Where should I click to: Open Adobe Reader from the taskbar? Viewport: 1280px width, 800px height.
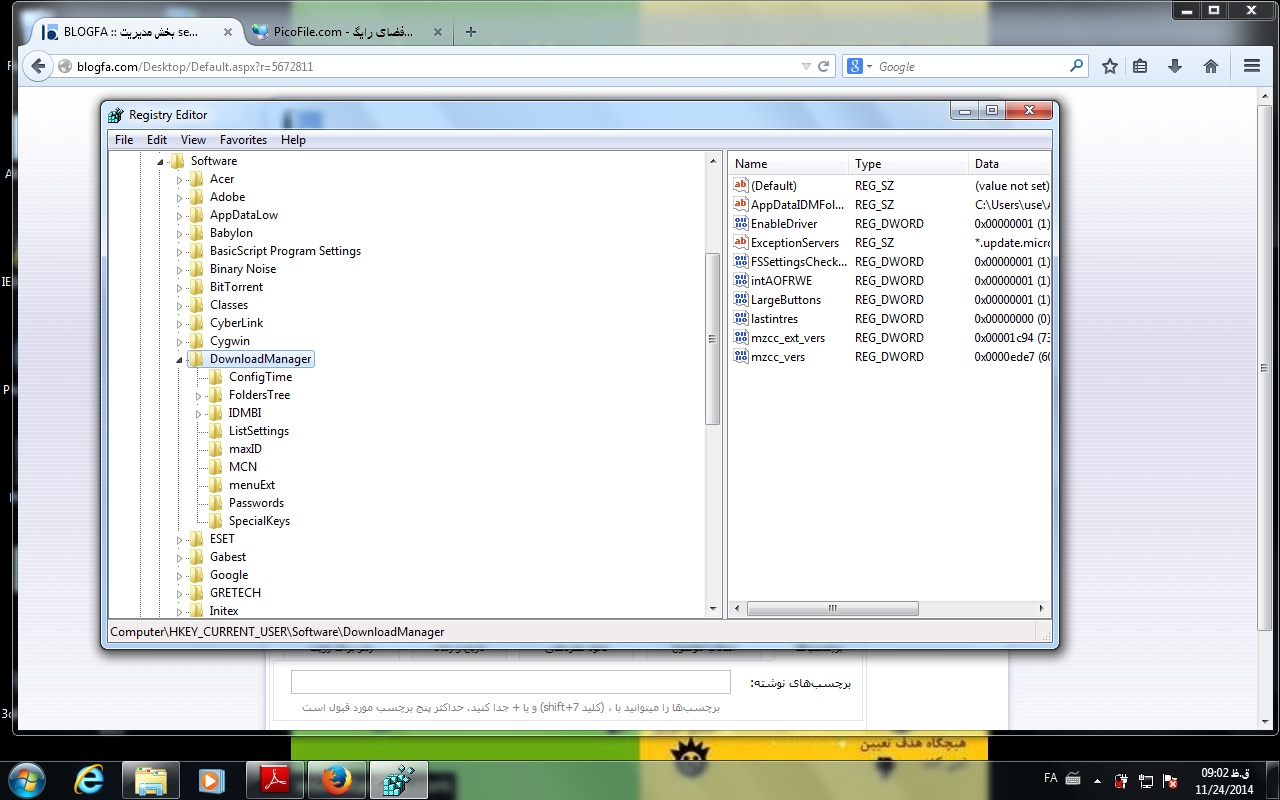[x=275, y=779]
